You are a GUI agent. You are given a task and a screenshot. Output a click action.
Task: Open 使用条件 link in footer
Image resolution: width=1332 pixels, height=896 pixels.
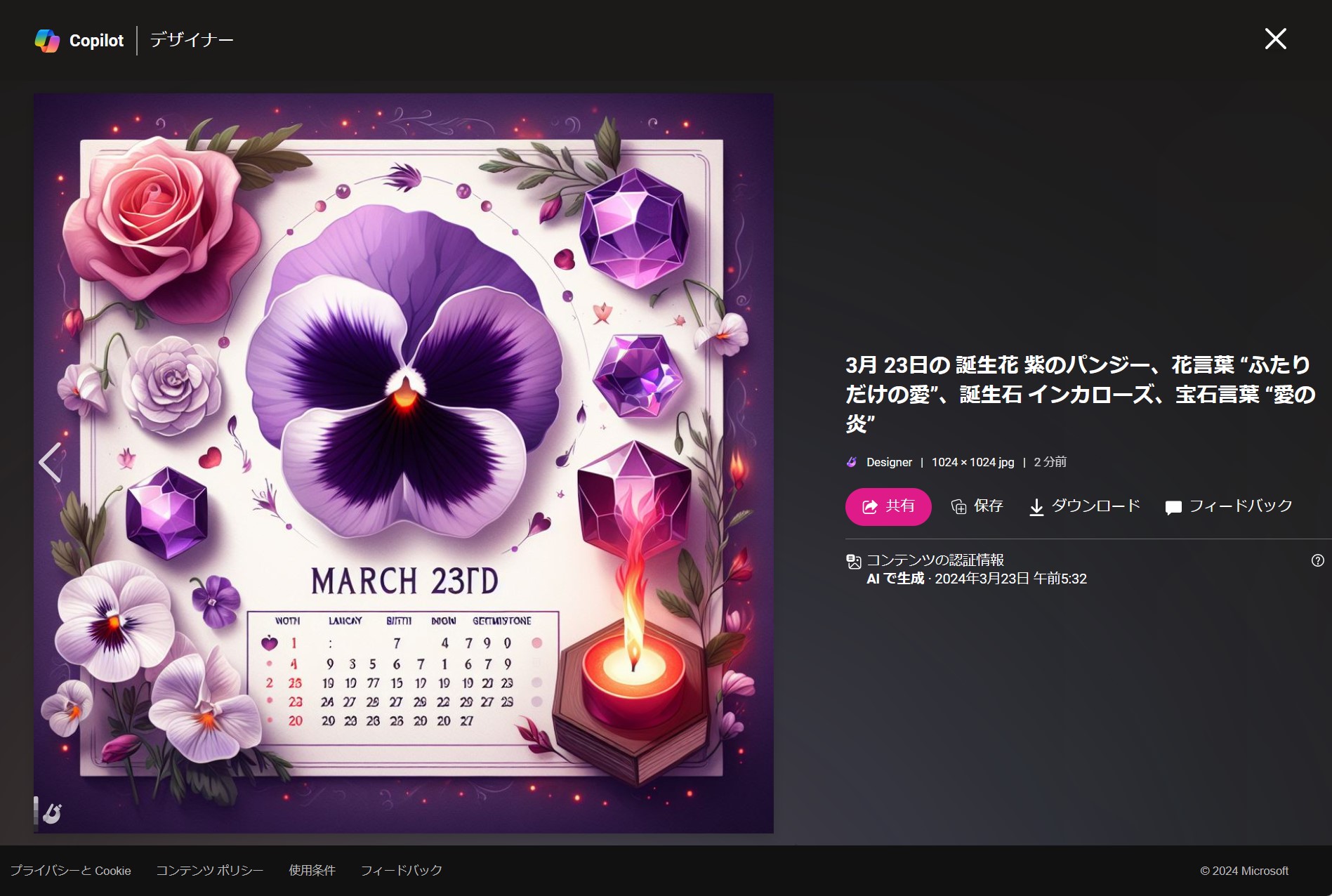pos(312,871)
